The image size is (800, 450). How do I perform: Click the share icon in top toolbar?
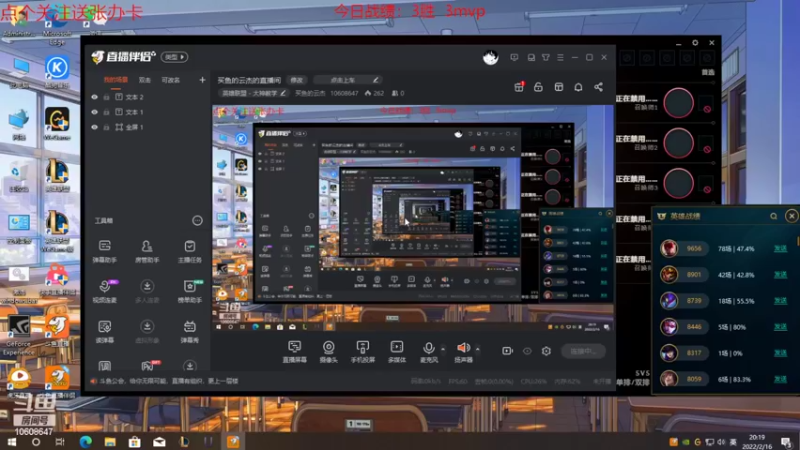(x=598, y=87)
